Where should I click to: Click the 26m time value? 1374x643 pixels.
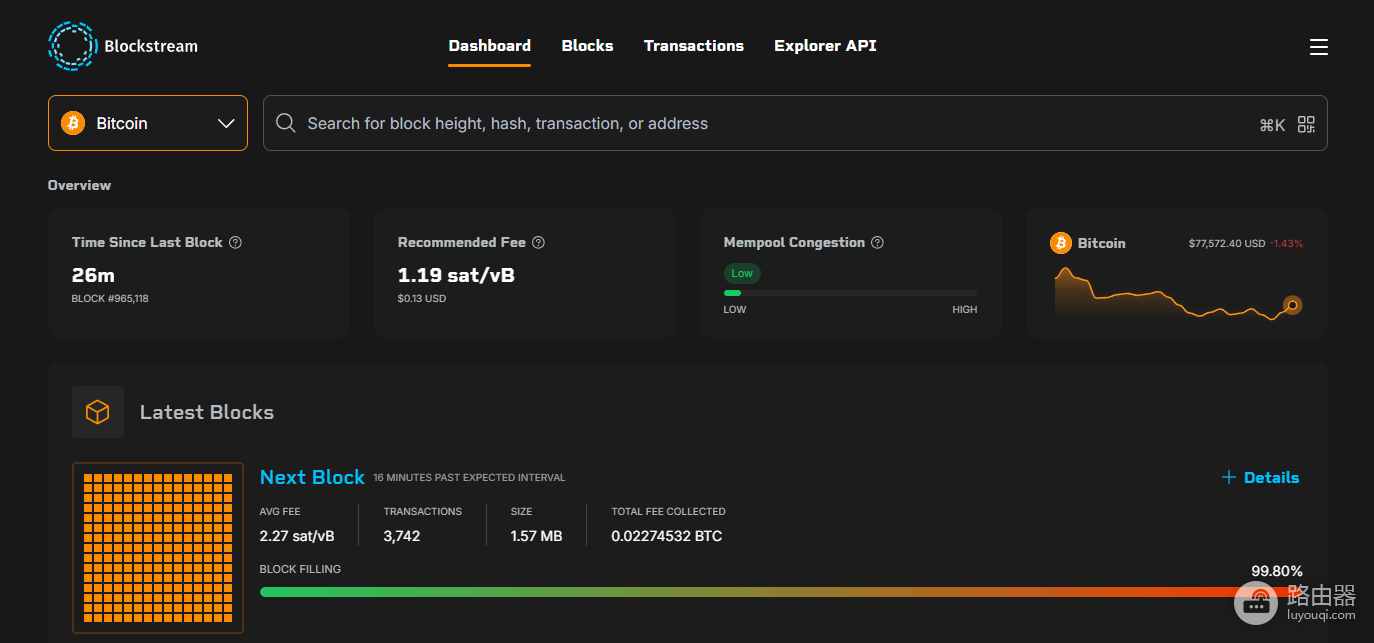pyautogui.click(x=93, y=275)
